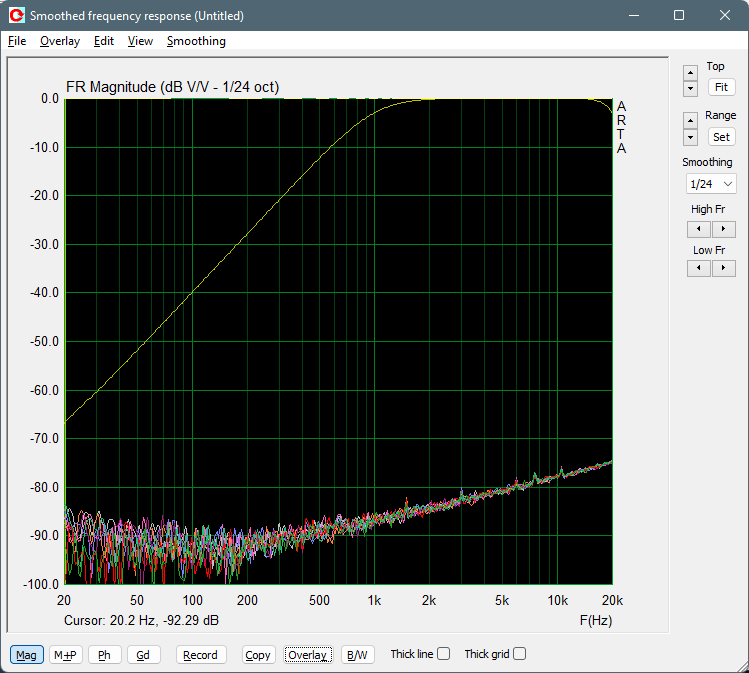Screen dimensions: 749x673
Task: Switch to Gd group delay view
Action: (x=143, y=655)
